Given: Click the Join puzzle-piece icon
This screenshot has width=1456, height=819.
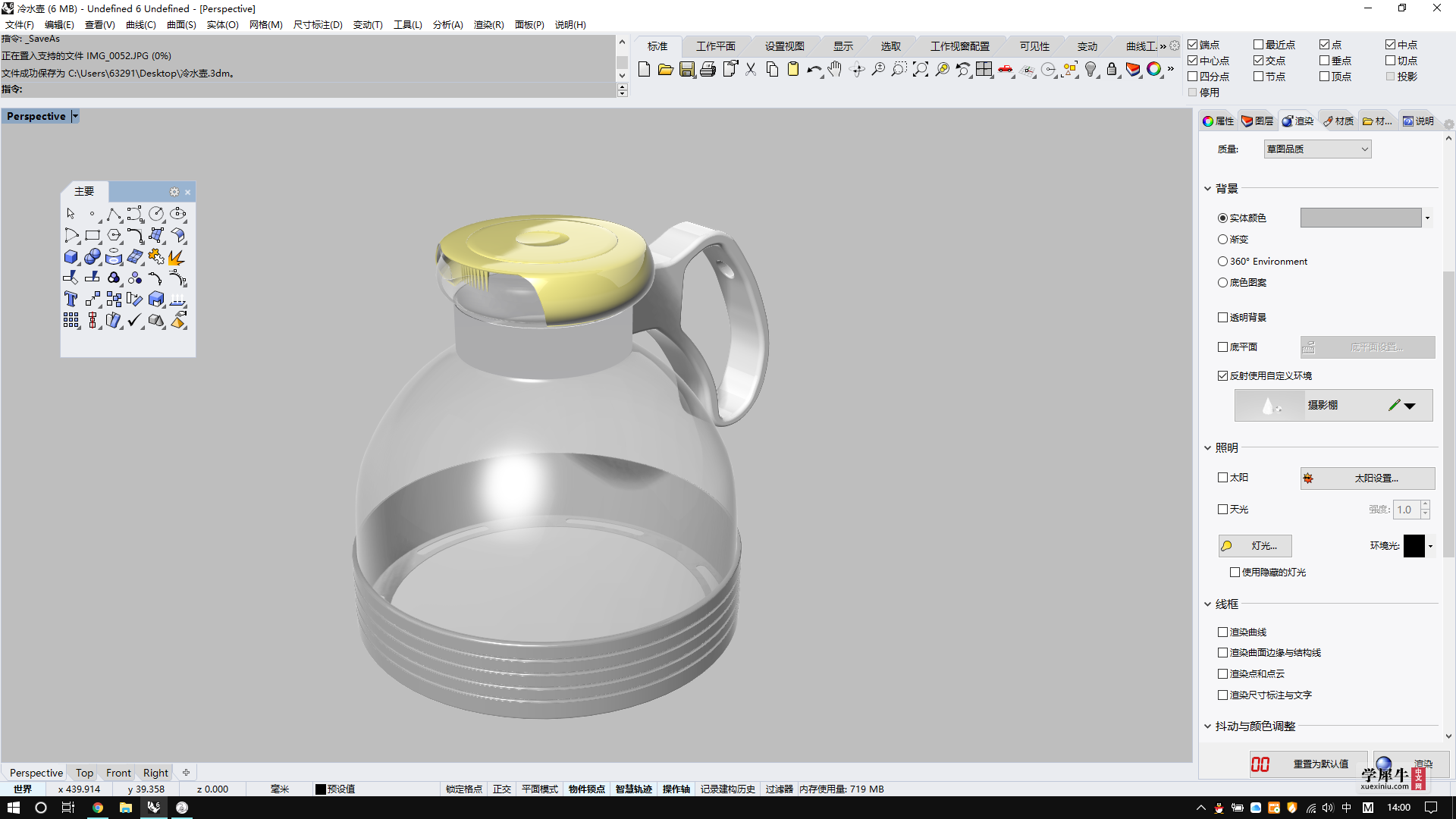Looking at the screenshot, I should pyautogui.click(x=156, y=257).
